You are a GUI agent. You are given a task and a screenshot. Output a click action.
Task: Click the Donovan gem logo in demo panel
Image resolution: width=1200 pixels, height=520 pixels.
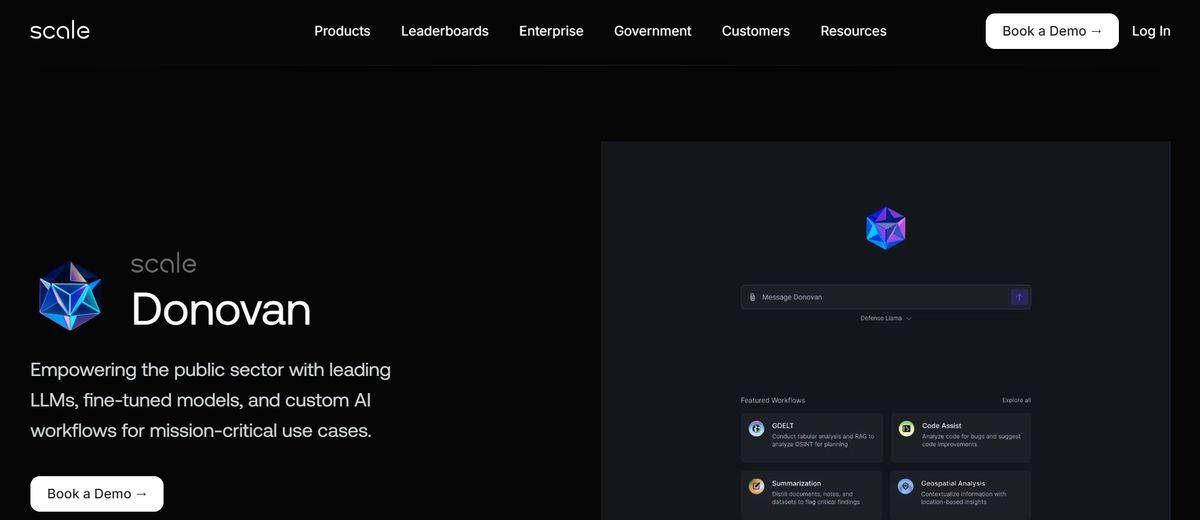[x=885, y=228]
